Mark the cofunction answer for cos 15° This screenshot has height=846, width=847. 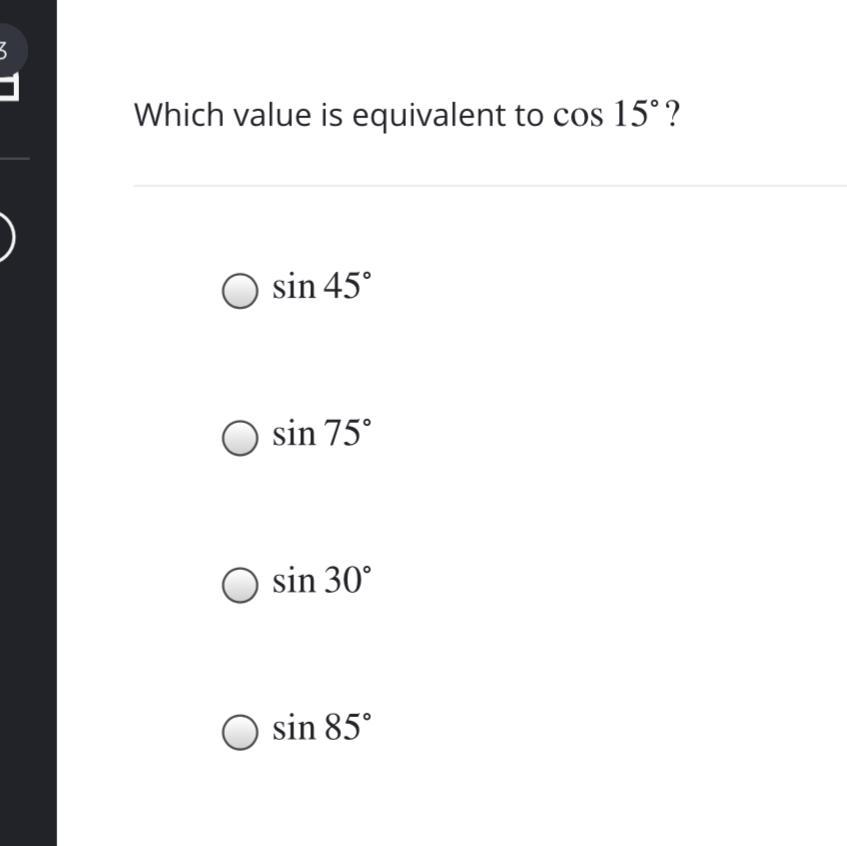pyautogui.click(x=239, y=438)
